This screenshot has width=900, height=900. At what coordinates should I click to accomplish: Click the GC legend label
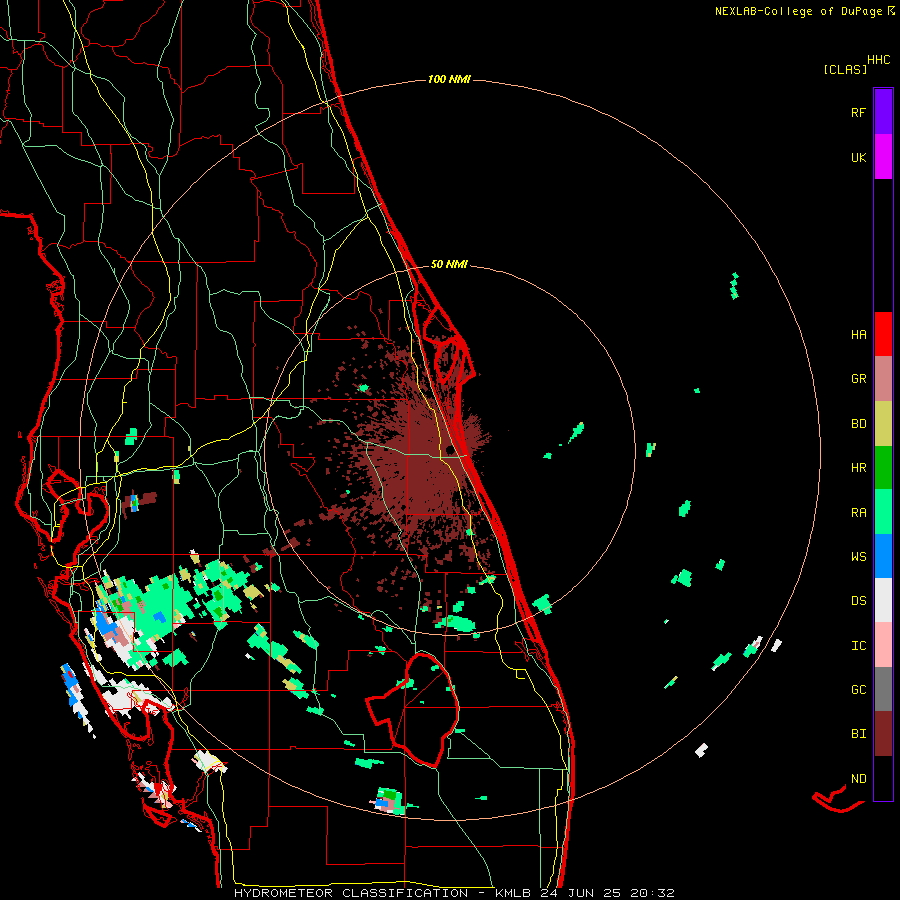858,690
